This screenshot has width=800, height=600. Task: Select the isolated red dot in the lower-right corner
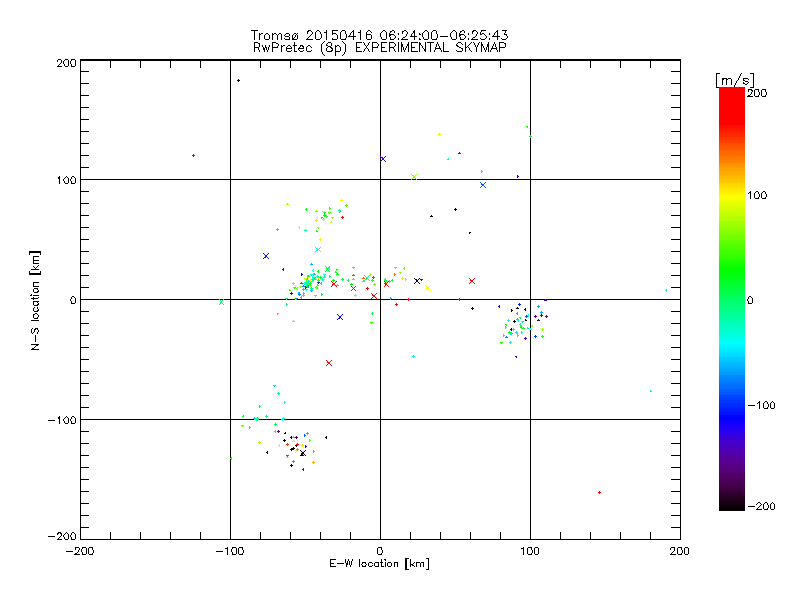599,492
